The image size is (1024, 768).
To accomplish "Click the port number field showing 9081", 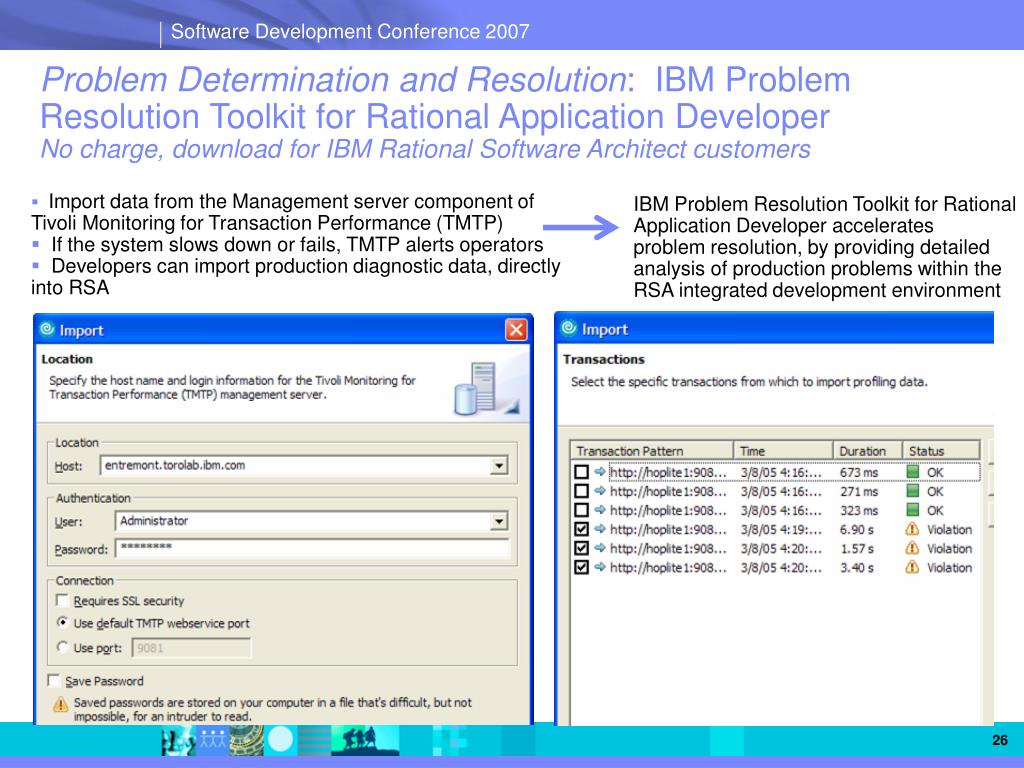I will 191,648.
